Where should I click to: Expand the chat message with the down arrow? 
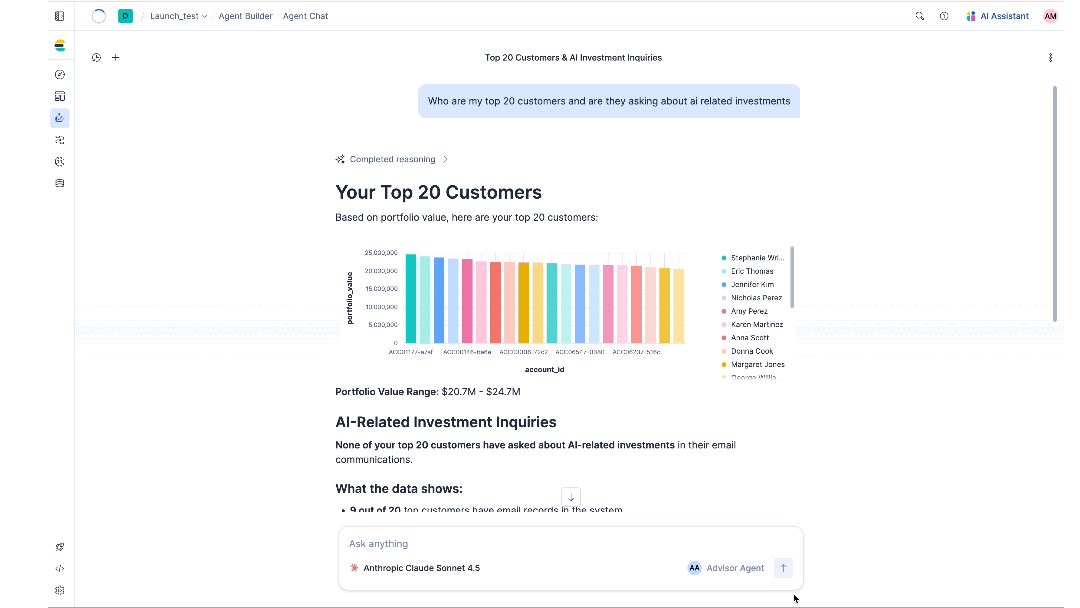point(570,496)
